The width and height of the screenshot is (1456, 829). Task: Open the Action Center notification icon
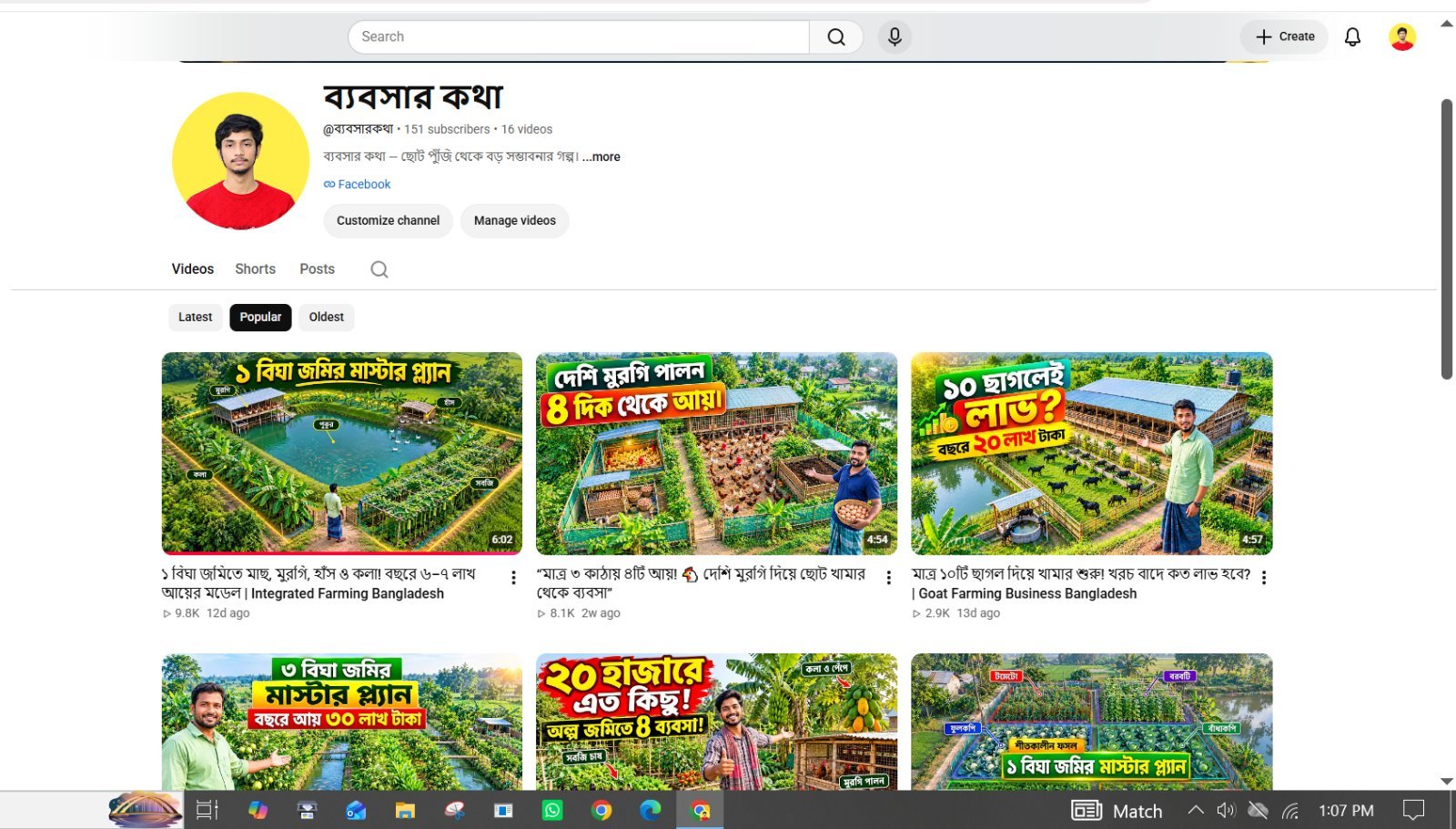pyautogui.click(x=1413, y=810)
